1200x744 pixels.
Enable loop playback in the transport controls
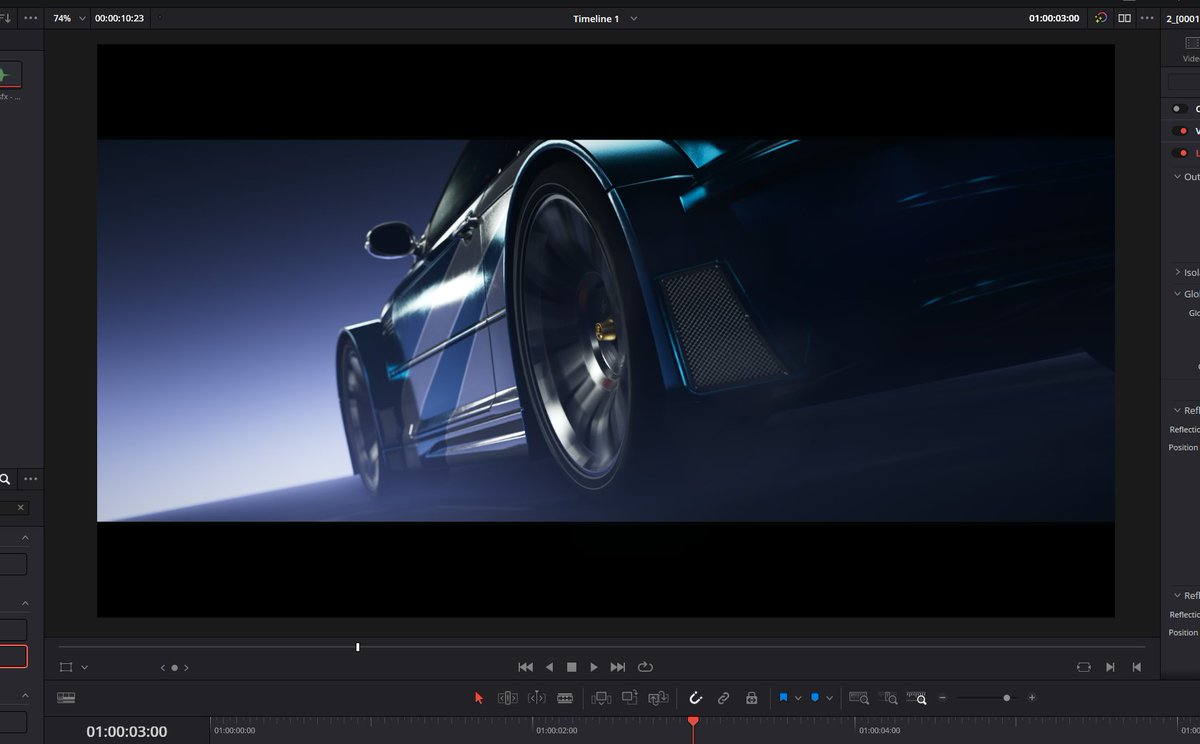coord(645,666)
